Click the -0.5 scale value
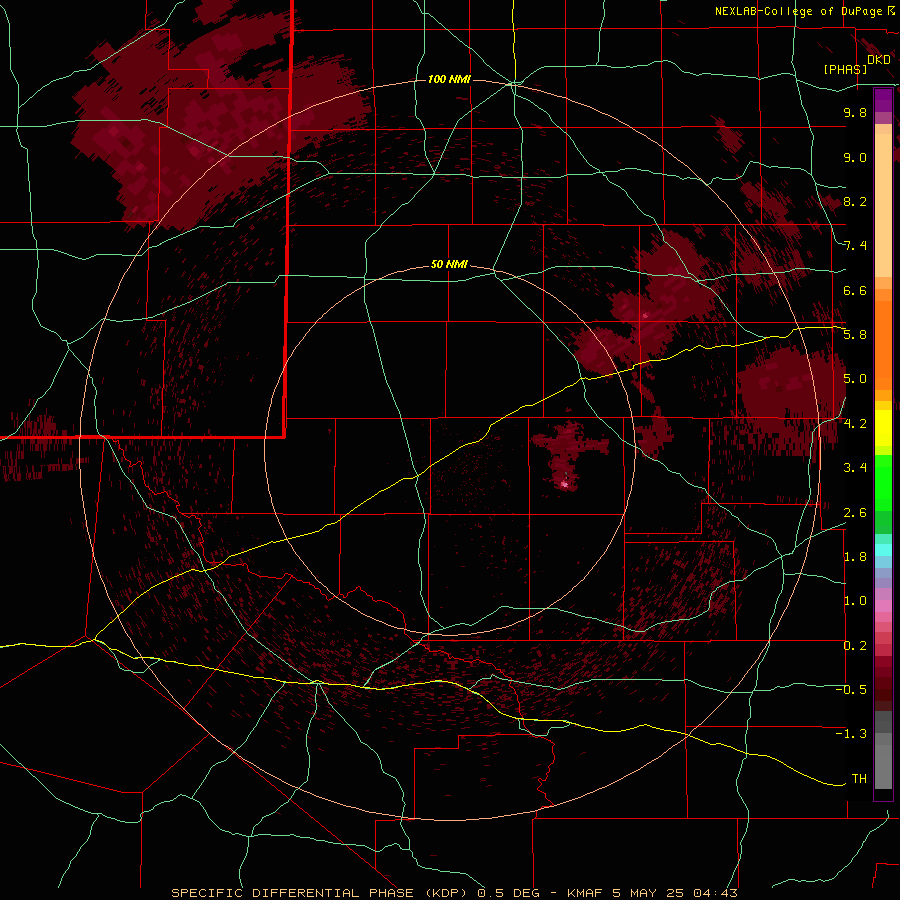 pyautogui.click(x=852, y=690)
